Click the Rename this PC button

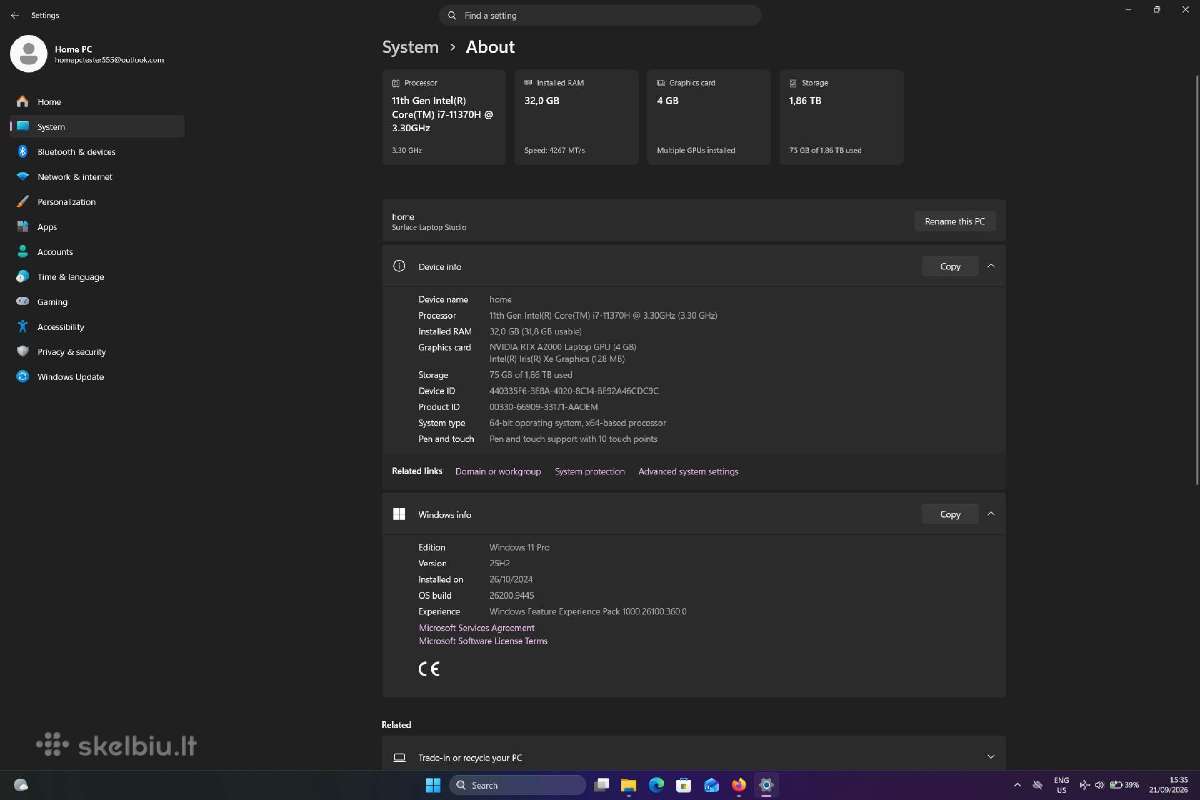click(955, 221)
